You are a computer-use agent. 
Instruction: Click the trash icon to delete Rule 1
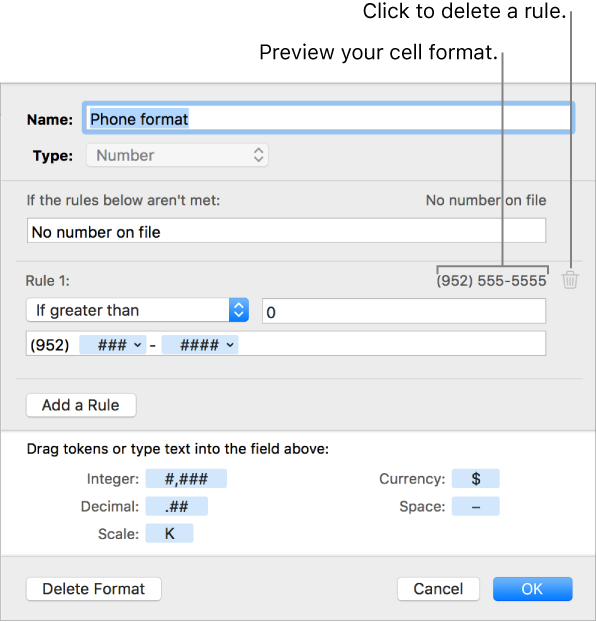pyautogui.click(x=570, y=280)
